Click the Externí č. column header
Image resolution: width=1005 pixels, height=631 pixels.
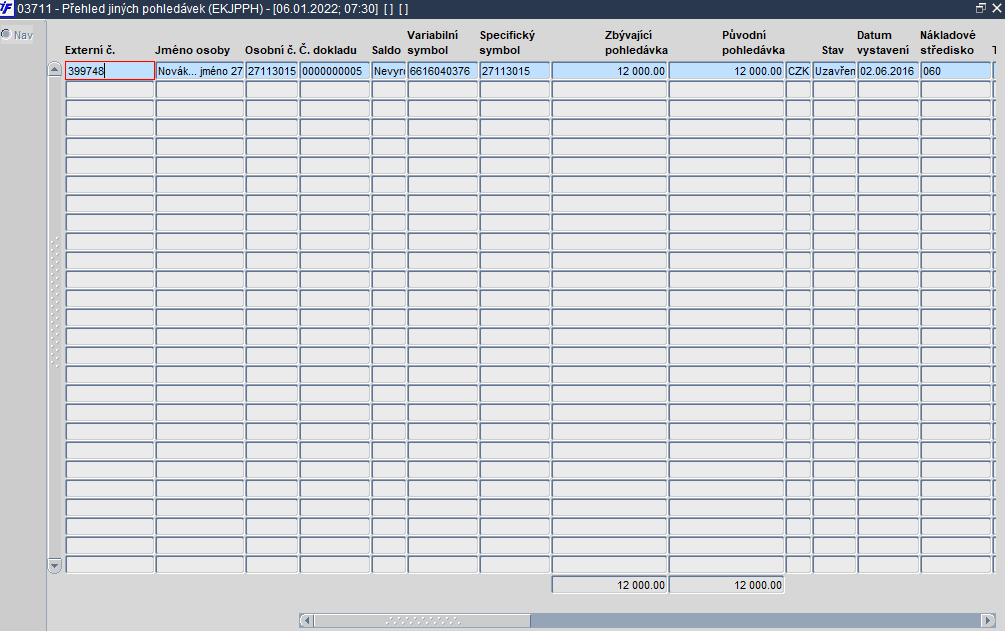(x=90, y=50)
